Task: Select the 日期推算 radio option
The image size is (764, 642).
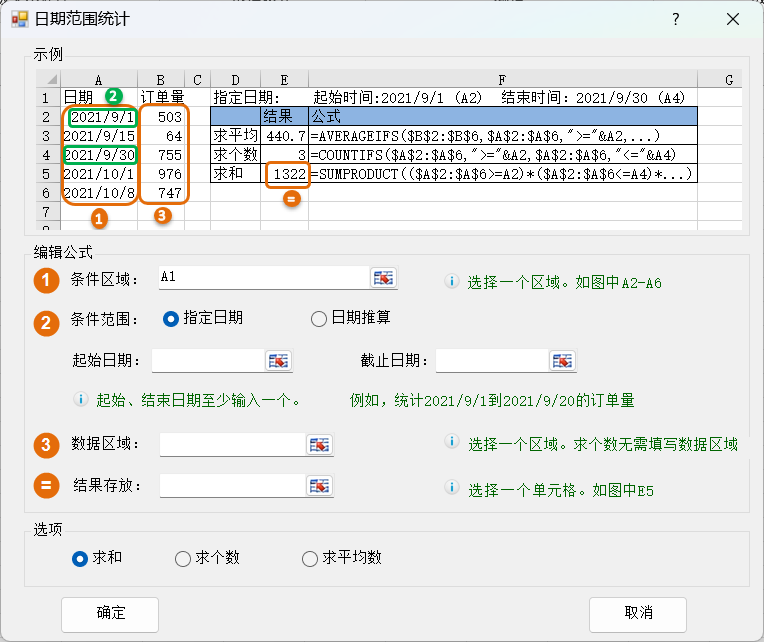Action: 319,319
